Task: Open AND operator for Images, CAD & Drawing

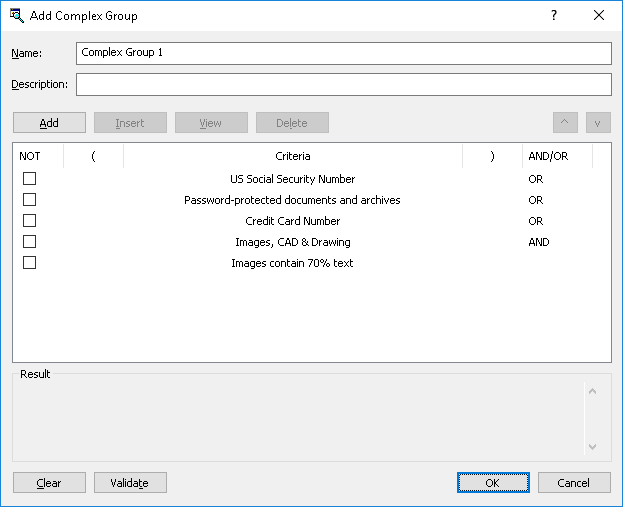Action: (539, 242)
